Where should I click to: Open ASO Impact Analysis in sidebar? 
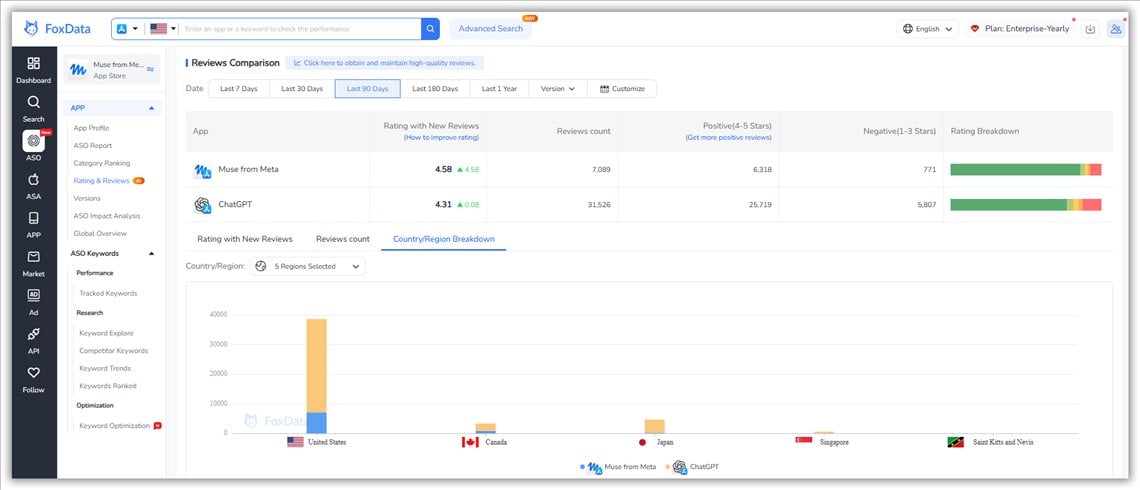(x=106, y=216)
